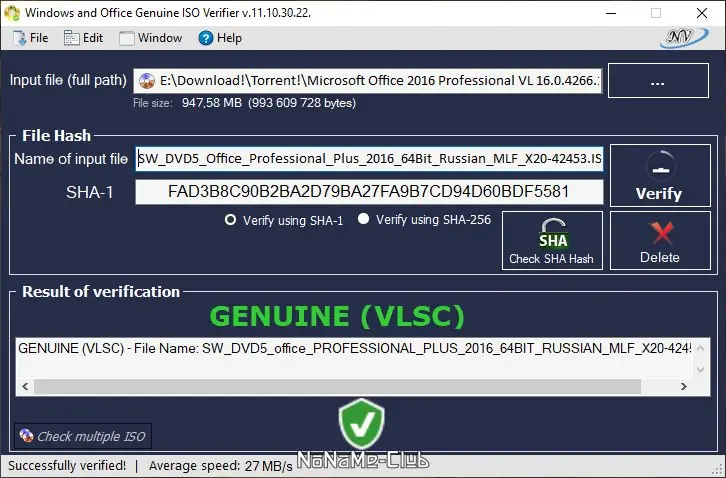
Task: Open the Help menu
Action: pyautogui.click(x=220, y=38)
